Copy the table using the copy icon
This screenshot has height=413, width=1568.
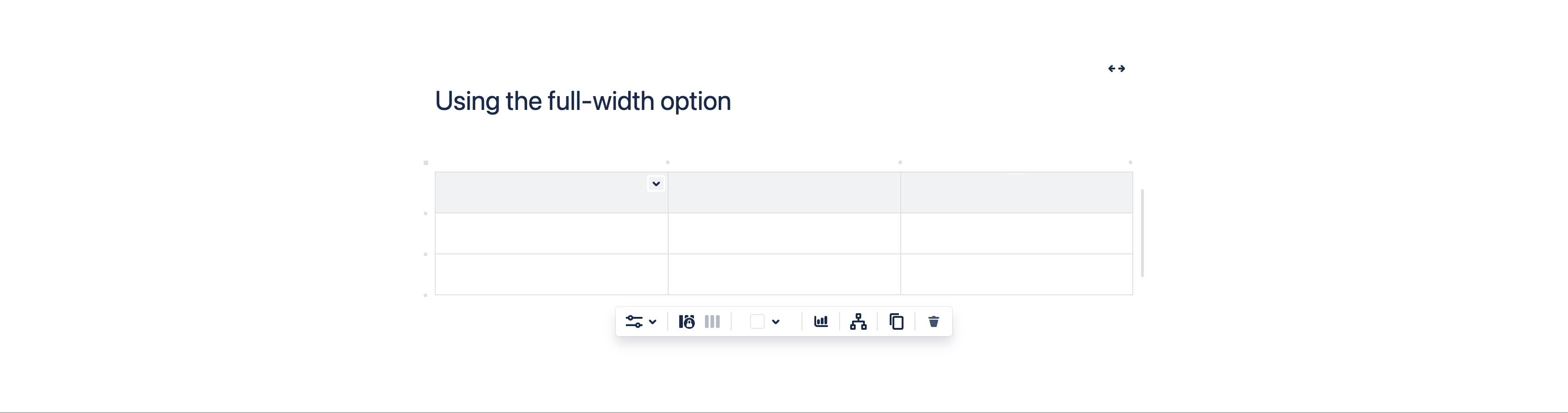(x=895, y=321)
